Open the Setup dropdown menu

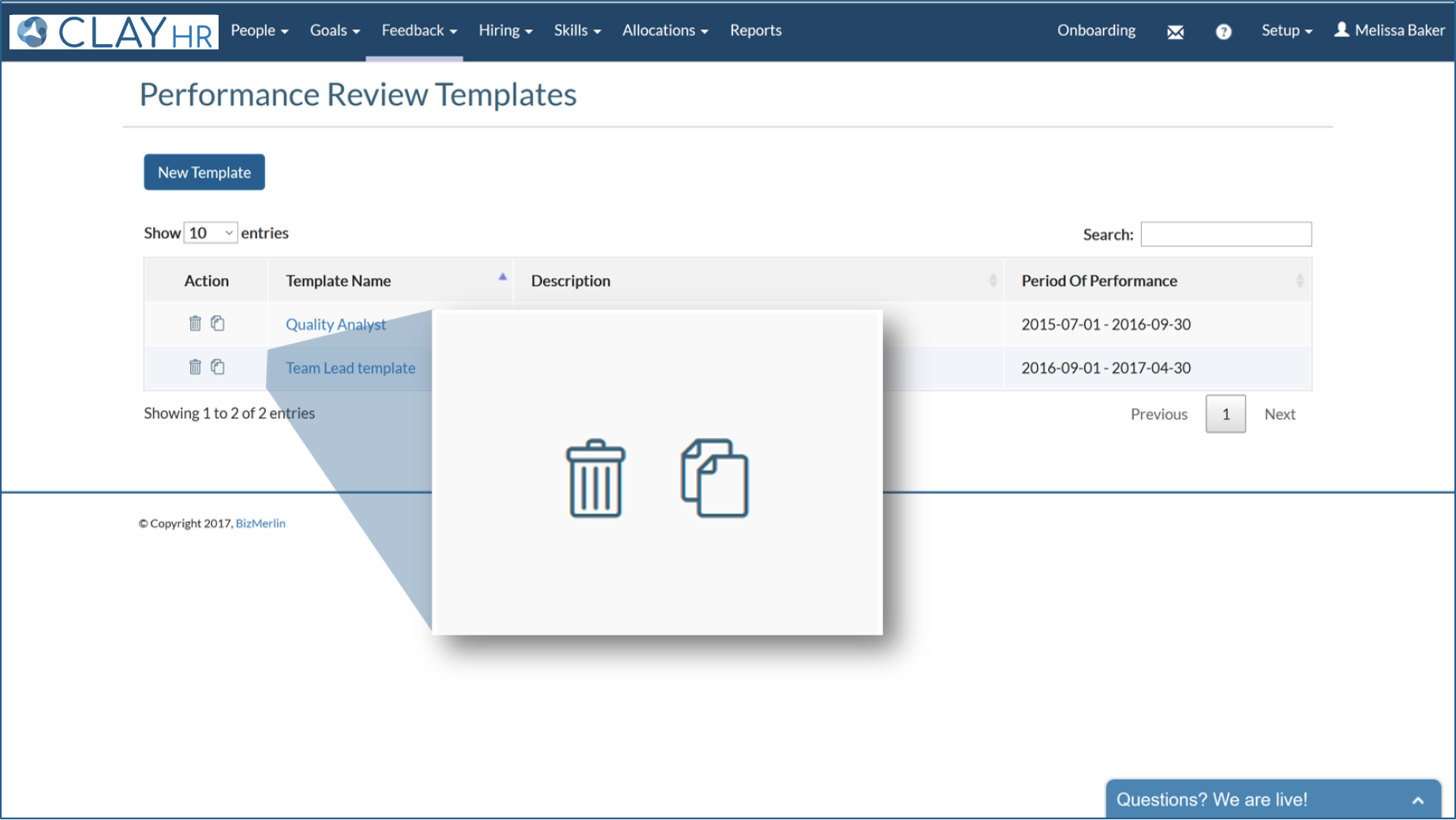pyautogui.click(x=1286, y=30)
